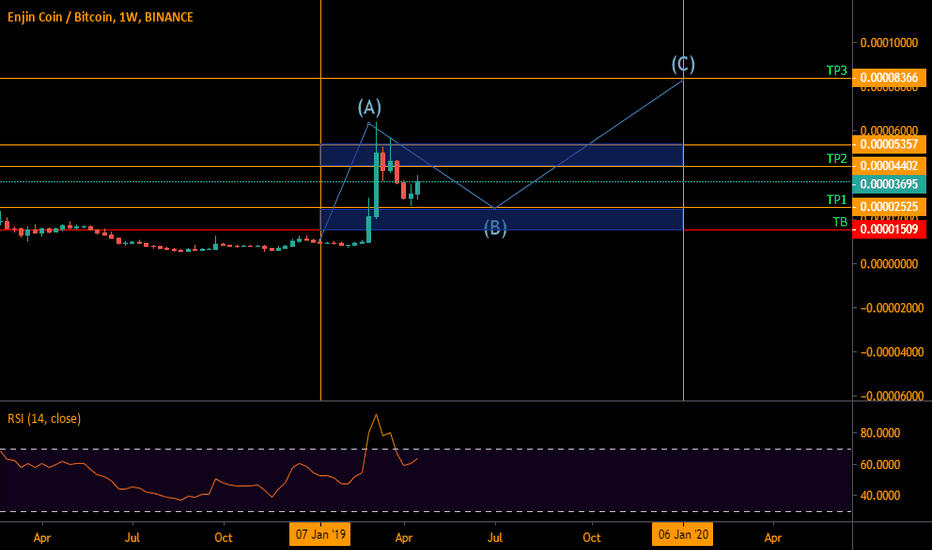
Task: Click the Oct label left of 07 Jan '19
Action: coord(223,538)
